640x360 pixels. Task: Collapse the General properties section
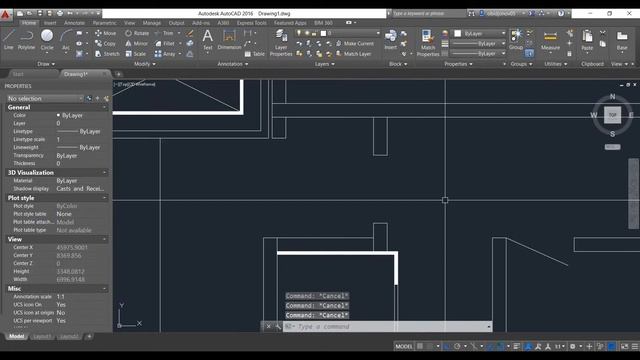click(104, 107)
